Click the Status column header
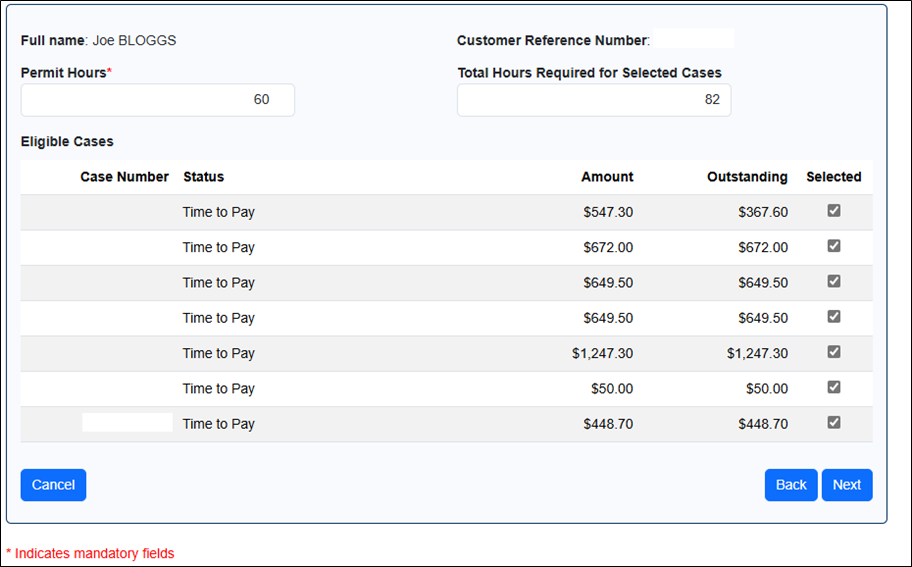This screenshot has height=567, width=912. pos(203,177)
